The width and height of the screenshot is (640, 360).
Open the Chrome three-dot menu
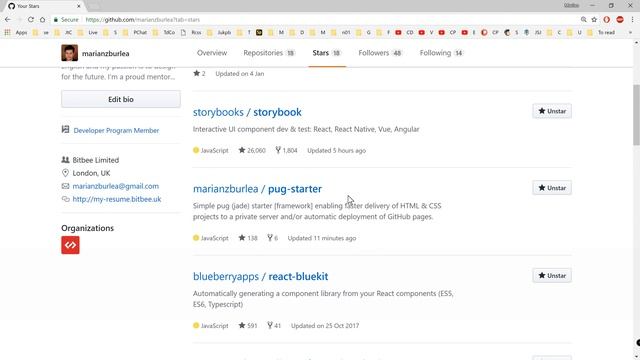coord(632,20)
